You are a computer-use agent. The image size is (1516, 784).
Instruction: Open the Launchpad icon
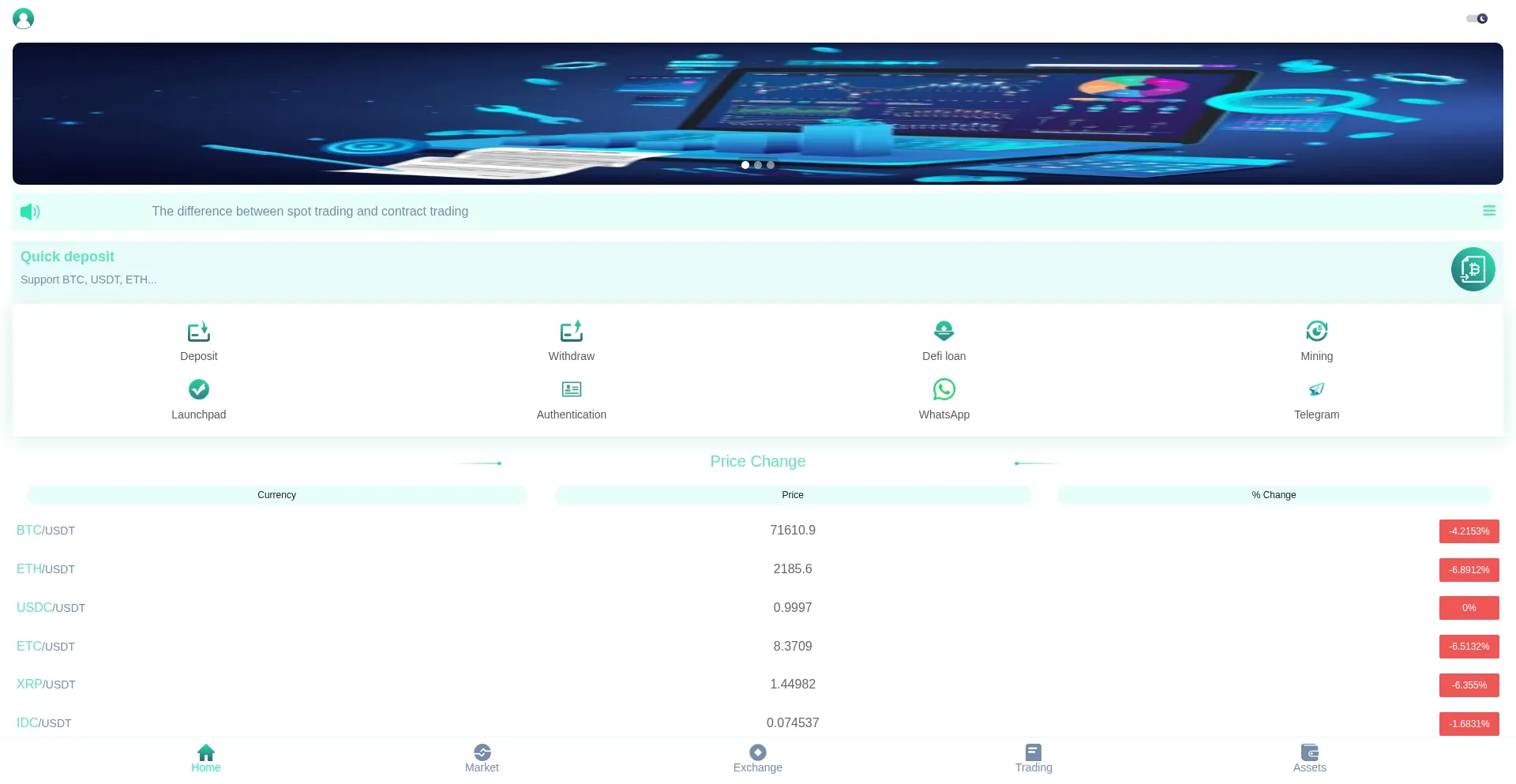click(199, 389)
